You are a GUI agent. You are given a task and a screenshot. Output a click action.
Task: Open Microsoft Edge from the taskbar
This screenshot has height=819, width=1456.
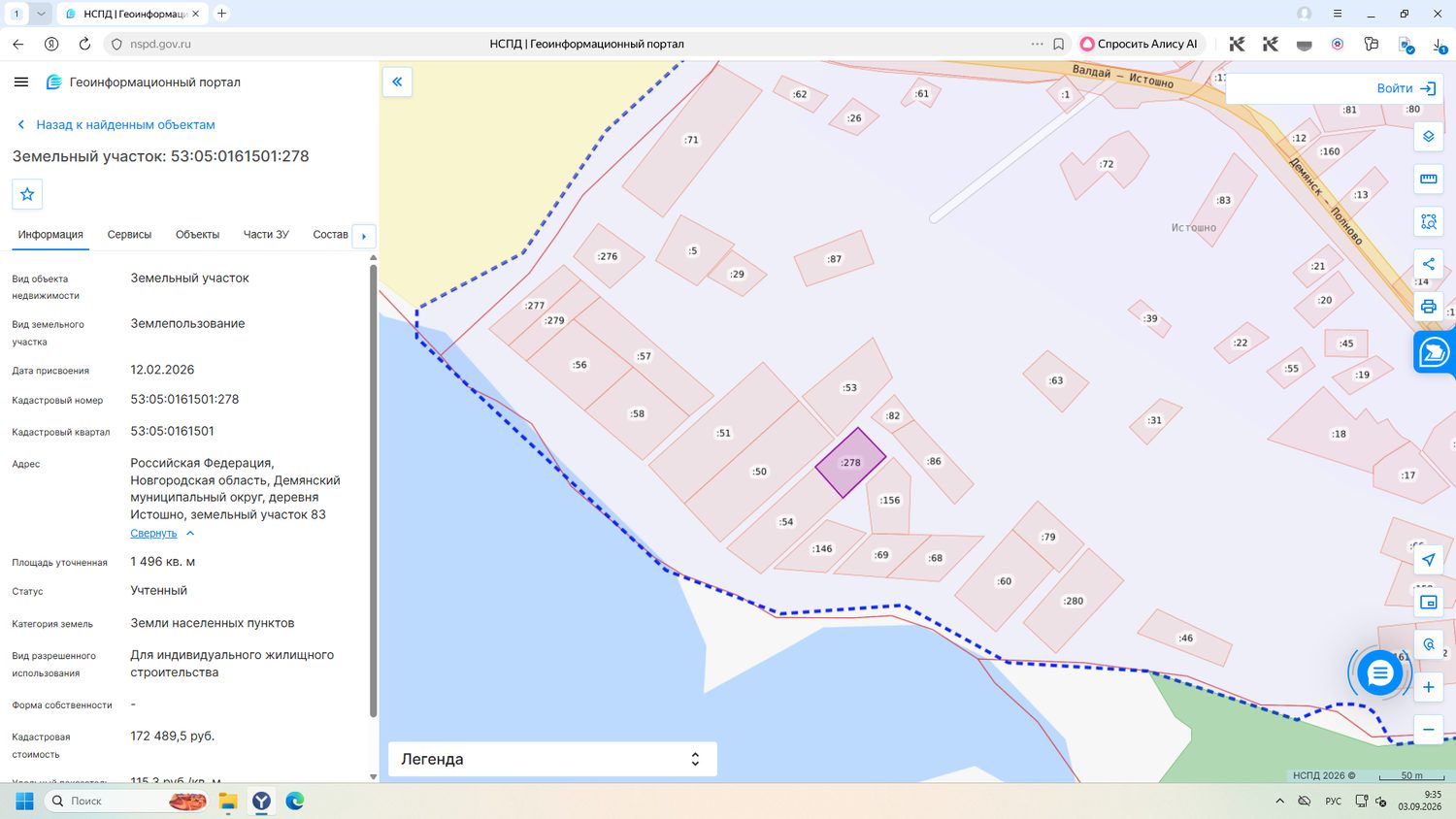(x=295, y=801)
